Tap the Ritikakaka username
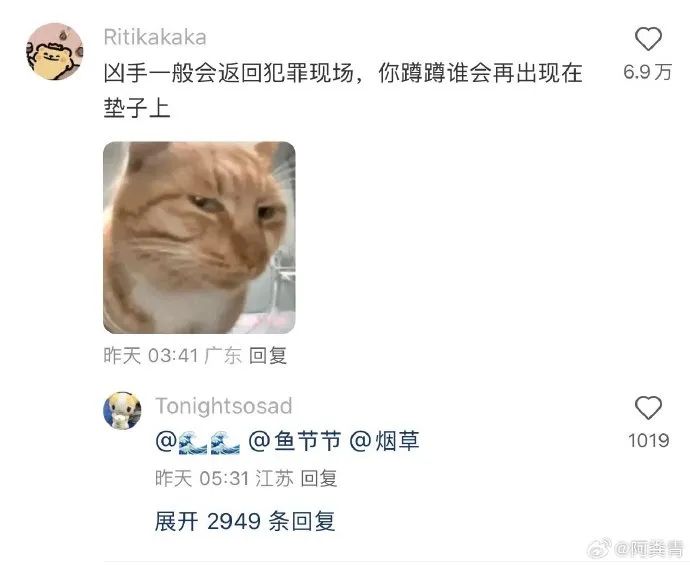690x565 pixels. point(155,37)
